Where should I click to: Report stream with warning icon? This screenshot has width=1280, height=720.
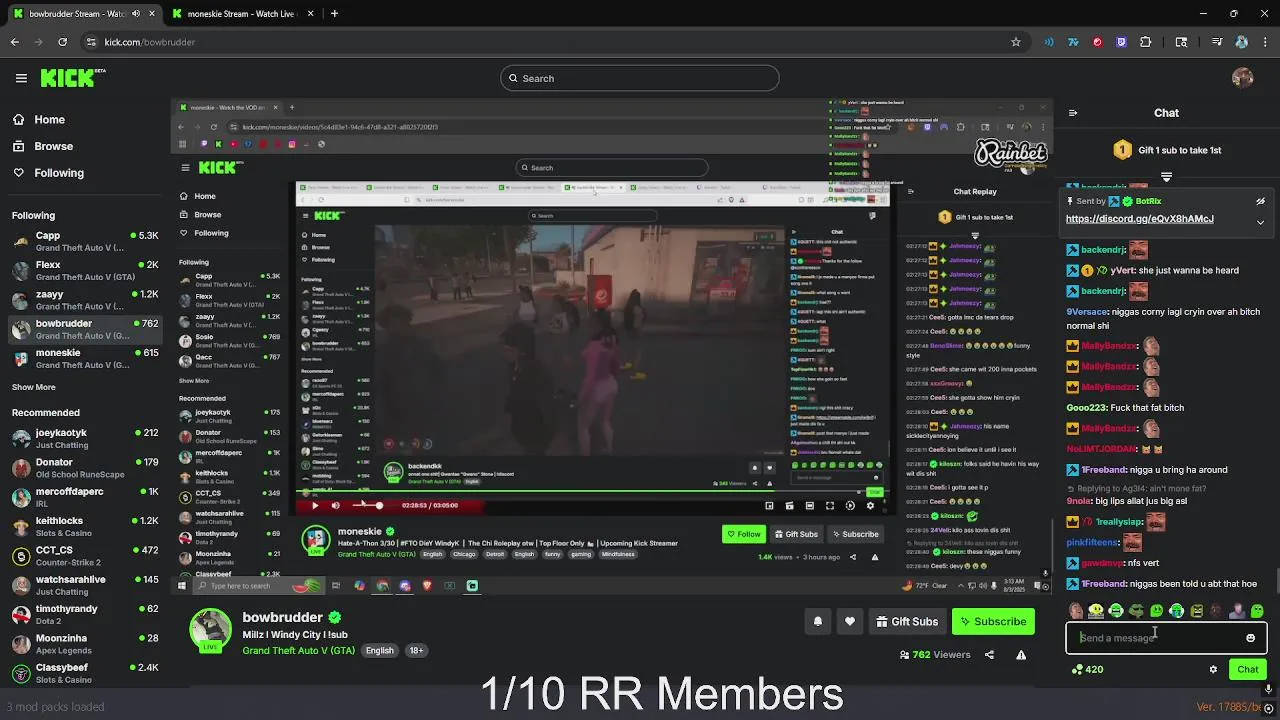point(1021,655)
